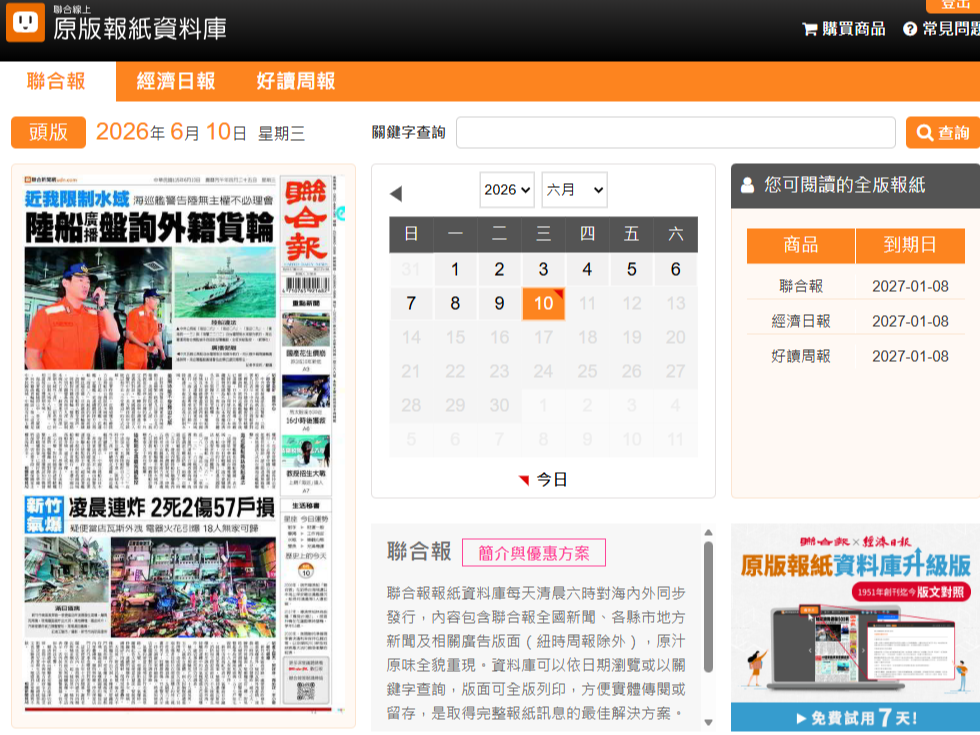980x735 pixels.
Task: Open 簡介與優惠方案 link
Action: click(x=534, y=552)
